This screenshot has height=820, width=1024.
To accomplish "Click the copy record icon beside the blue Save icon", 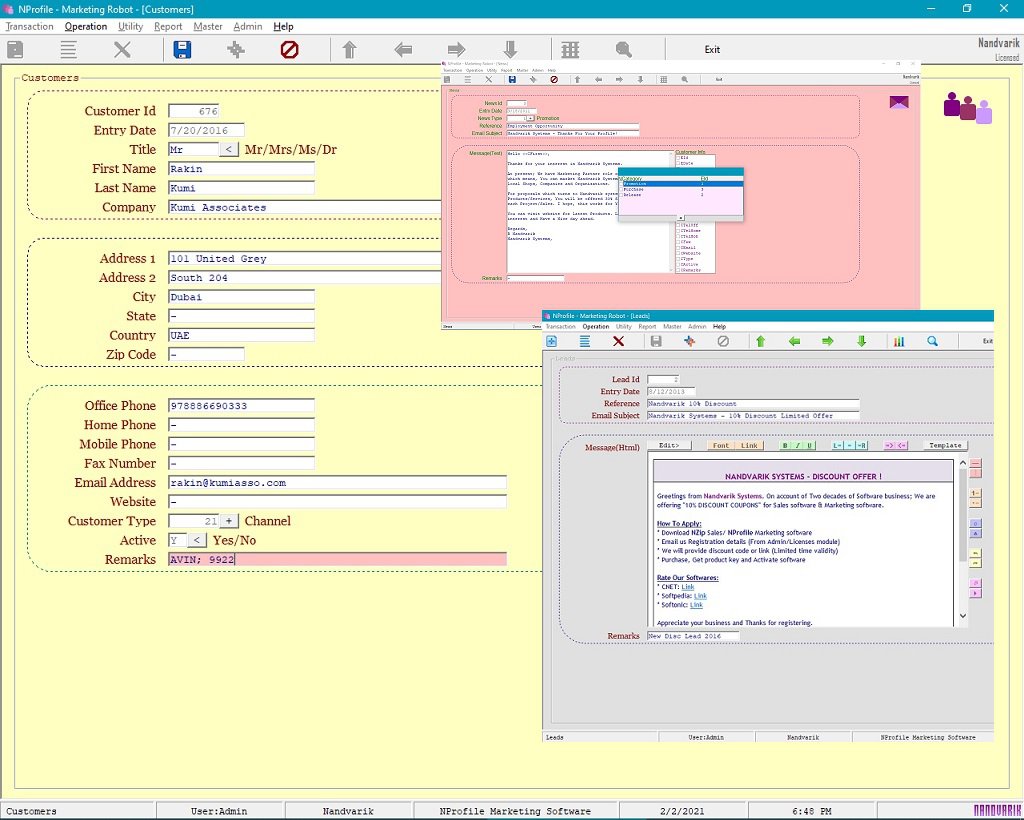I will click(x=236, y=50).
